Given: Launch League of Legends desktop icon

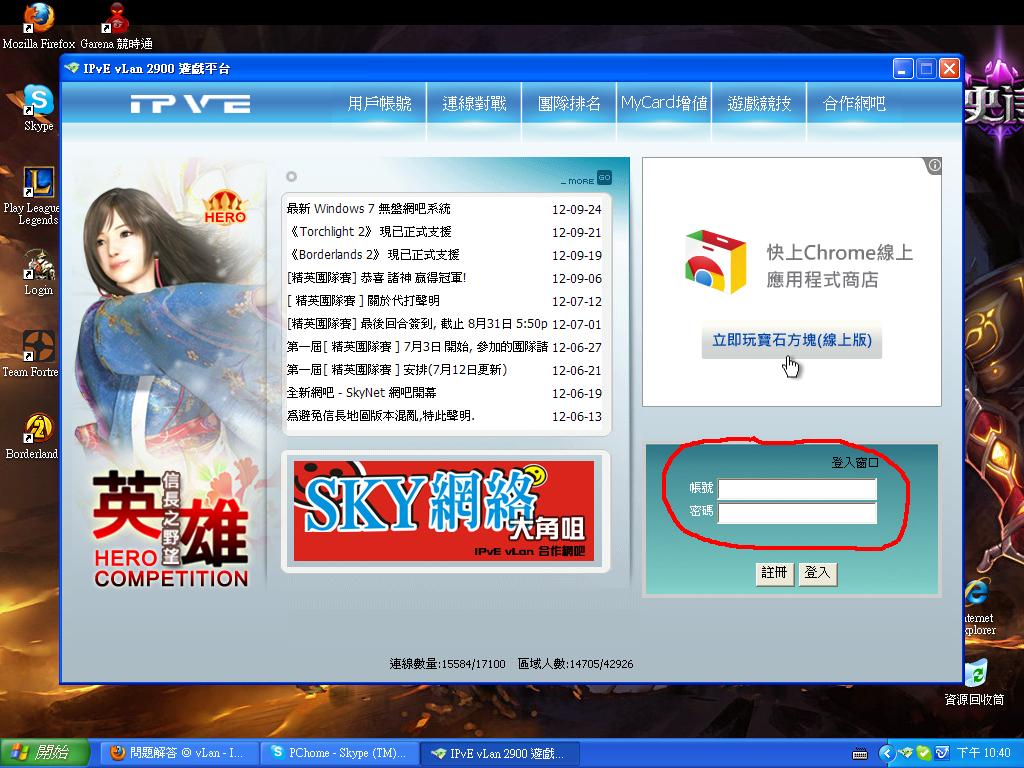Looking at the screenshot, I should tap(38, 184).
